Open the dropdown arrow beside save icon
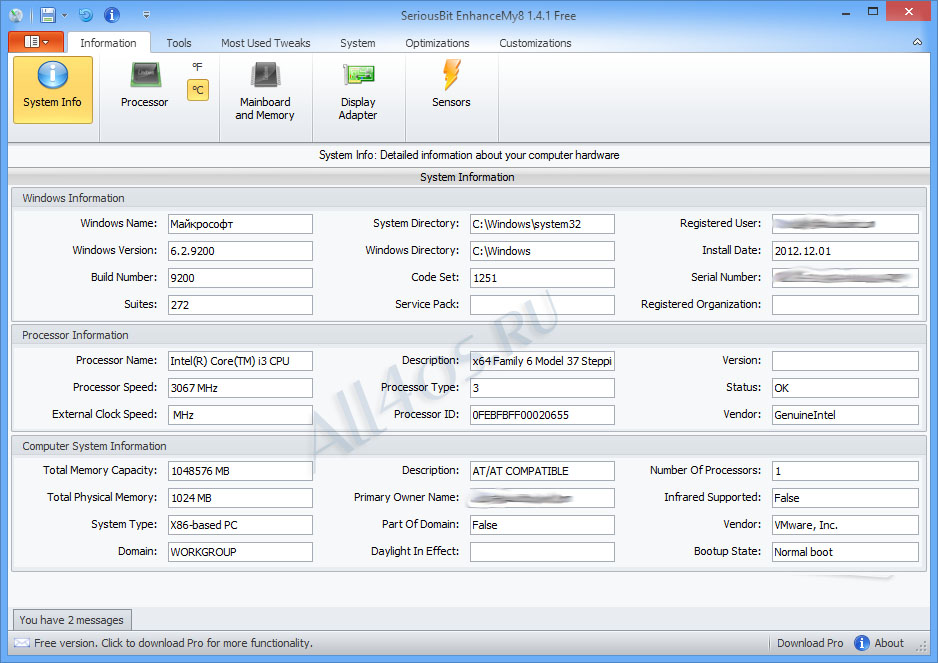Screen dimensions: 938x663 tap(65, 16)
